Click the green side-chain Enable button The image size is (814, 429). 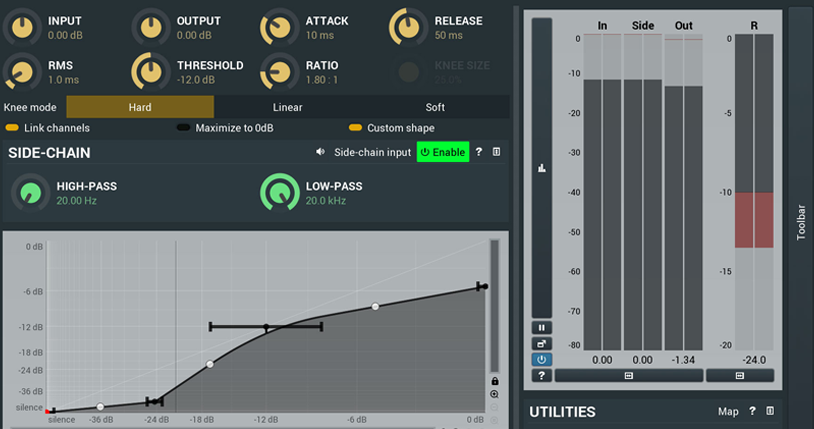(442, 152)
